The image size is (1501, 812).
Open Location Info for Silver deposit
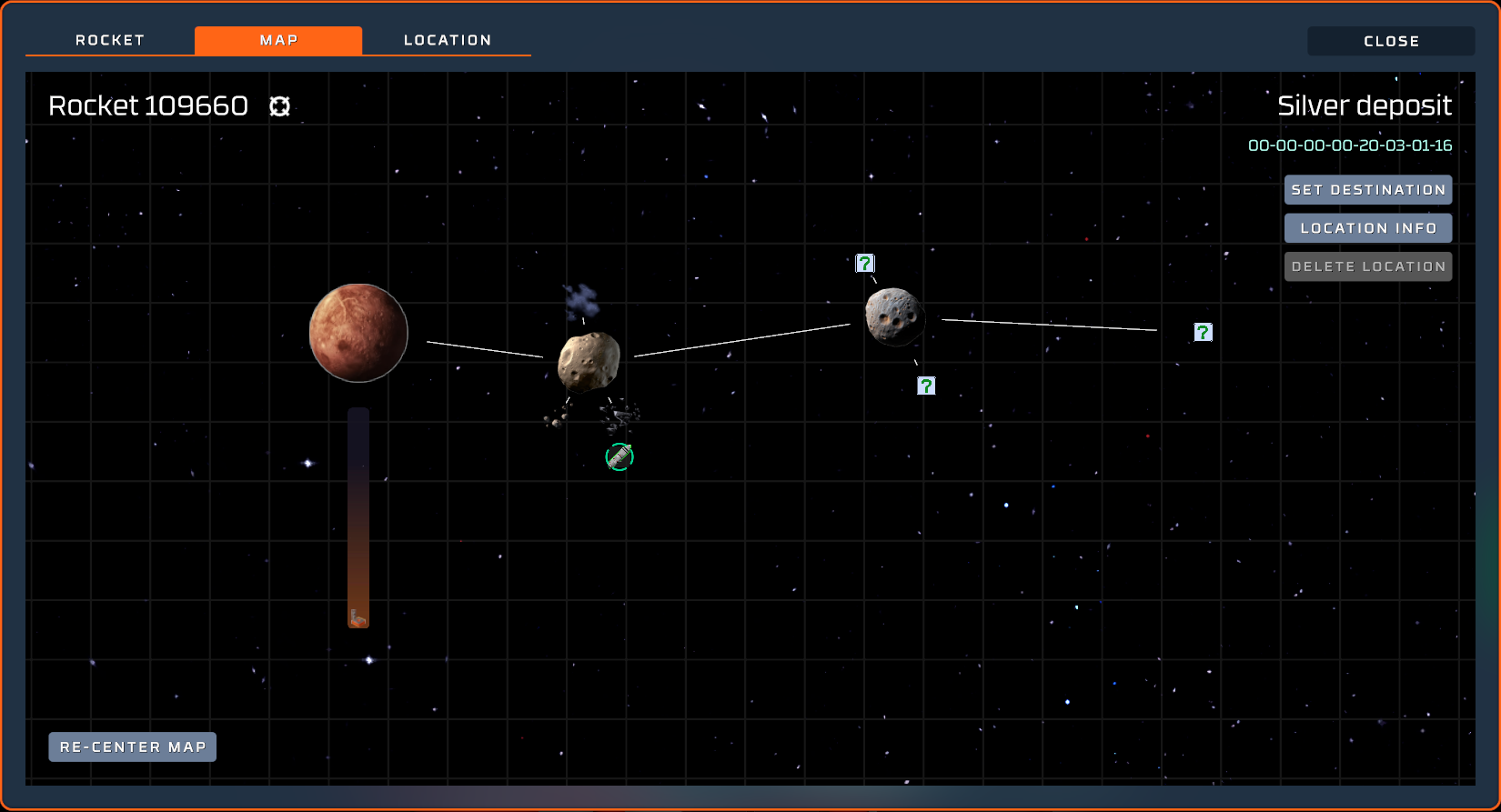1367,228
